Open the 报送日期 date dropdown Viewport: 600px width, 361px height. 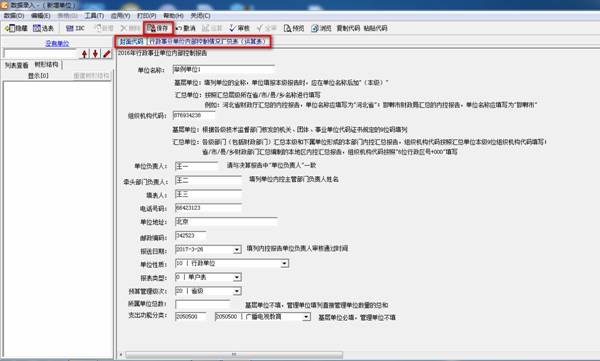237,250
